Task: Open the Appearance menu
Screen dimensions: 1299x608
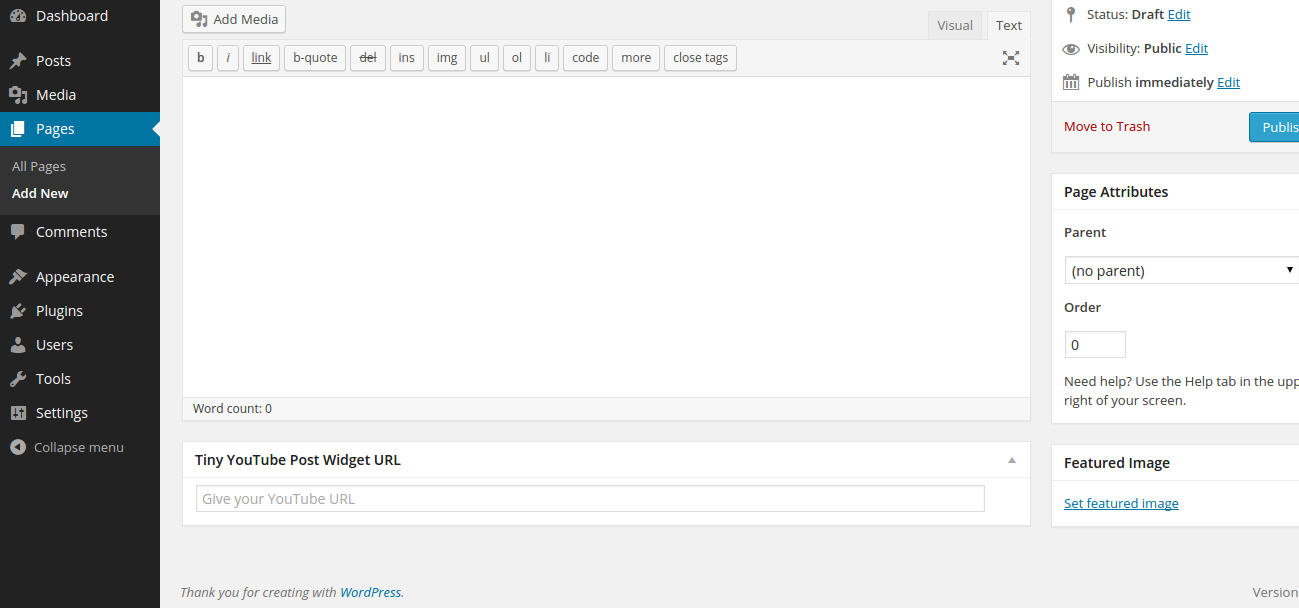Action: pos(80,277)
